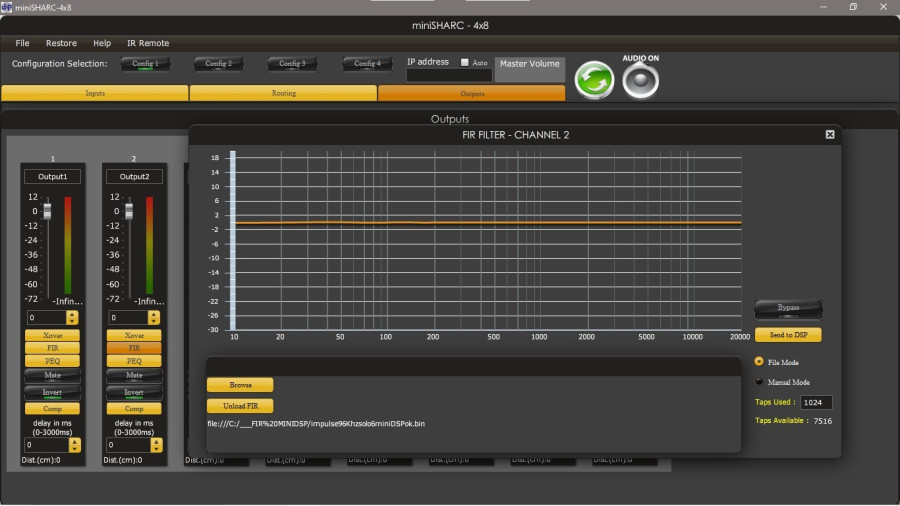
Task: Enable the Auto IP address checkbox
Action: pos(464,63)
